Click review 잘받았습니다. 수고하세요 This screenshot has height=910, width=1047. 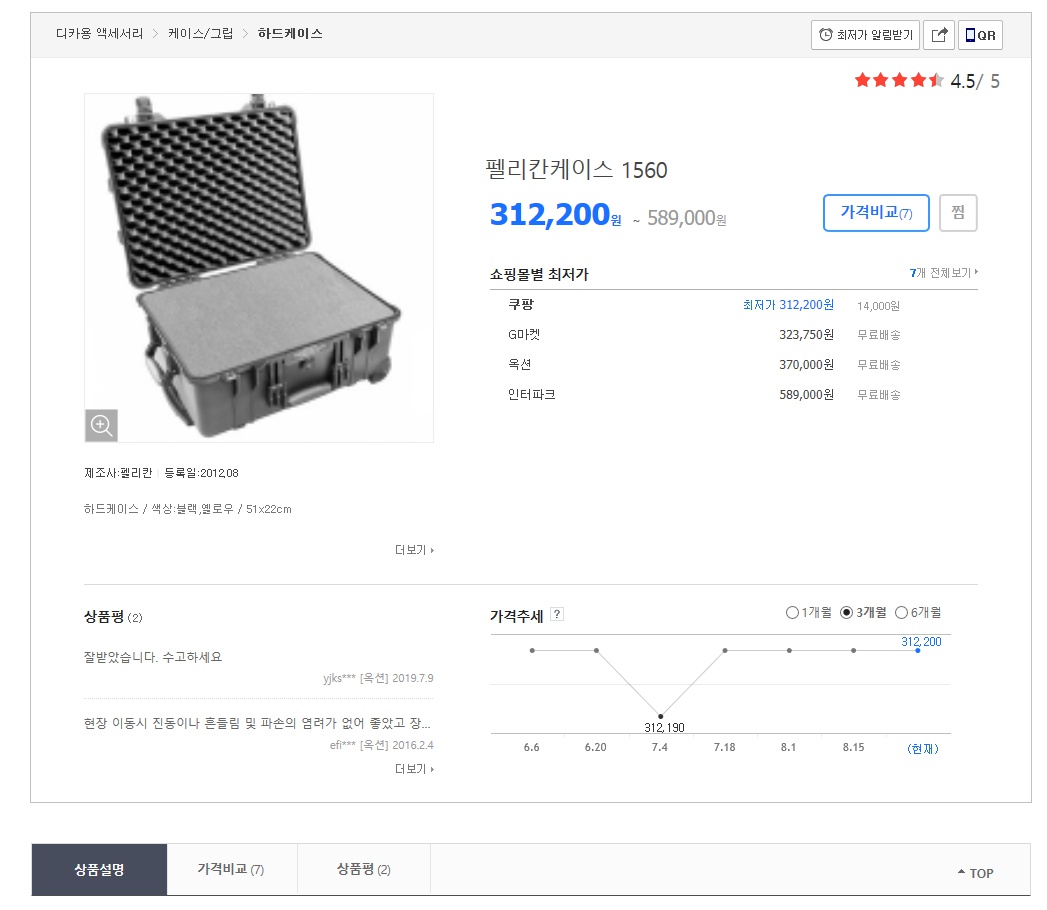tap(153, 657)
